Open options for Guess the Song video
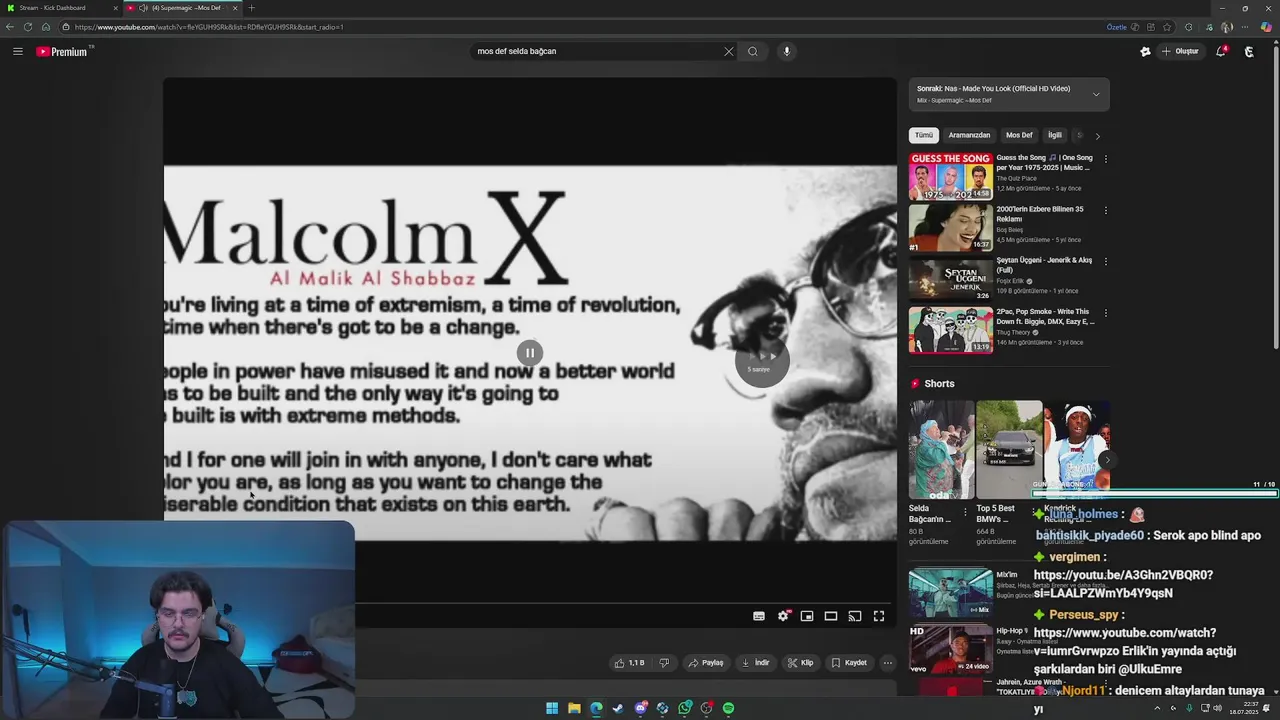Image resolution: width=1280 pixels, height=720 pixels. [x=1105, y=159]
